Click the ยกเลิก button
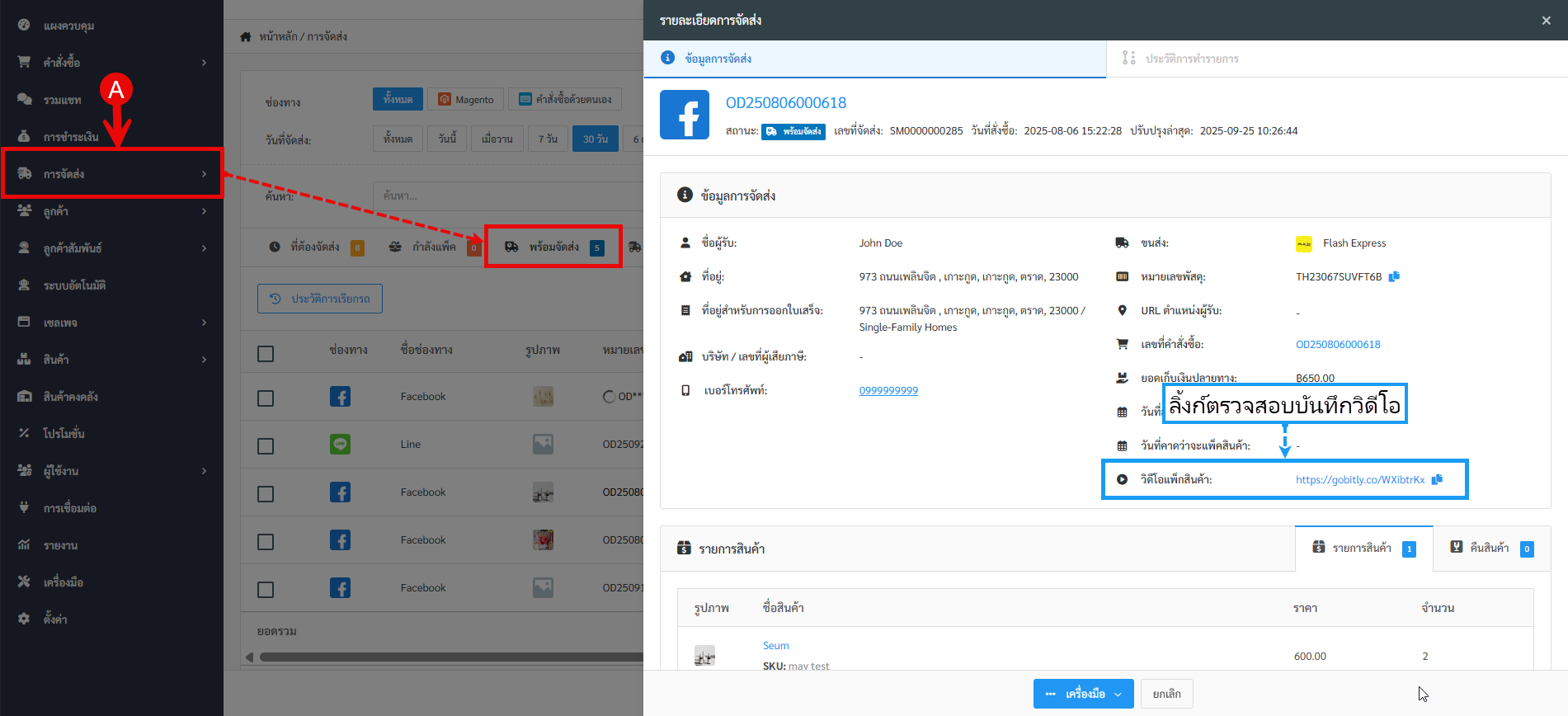The image size is (1568, 716). coord(1166,694)
